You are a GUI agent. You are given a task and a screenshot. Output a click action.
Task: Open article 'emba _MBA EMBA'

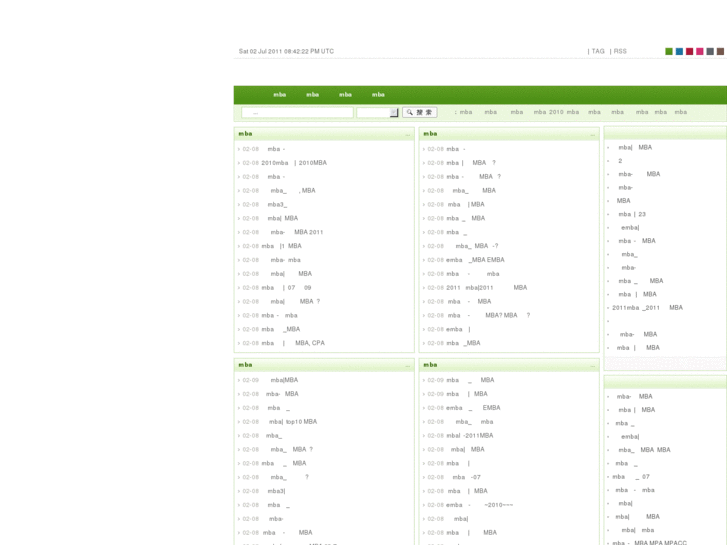475,260
